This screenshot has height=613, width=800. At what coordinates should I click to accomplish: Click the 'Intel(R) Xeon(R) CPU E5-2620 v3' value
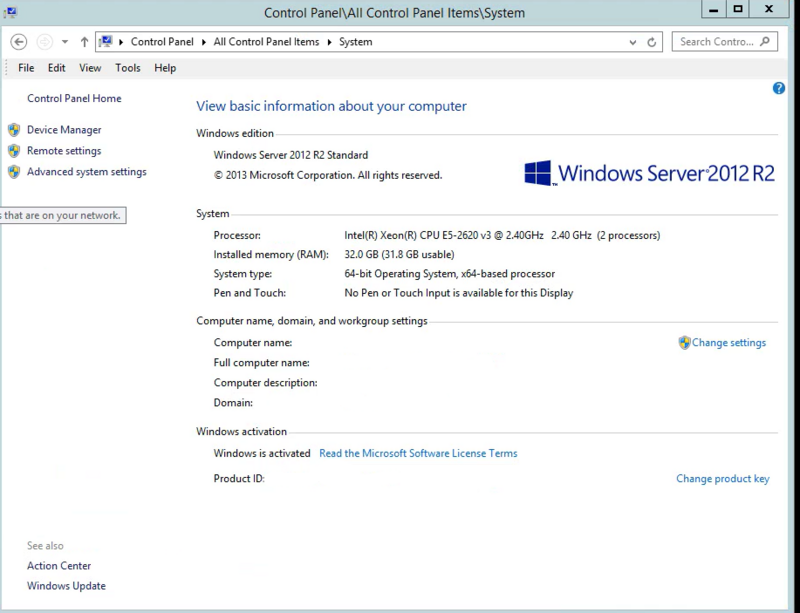(x=502, y=235)
